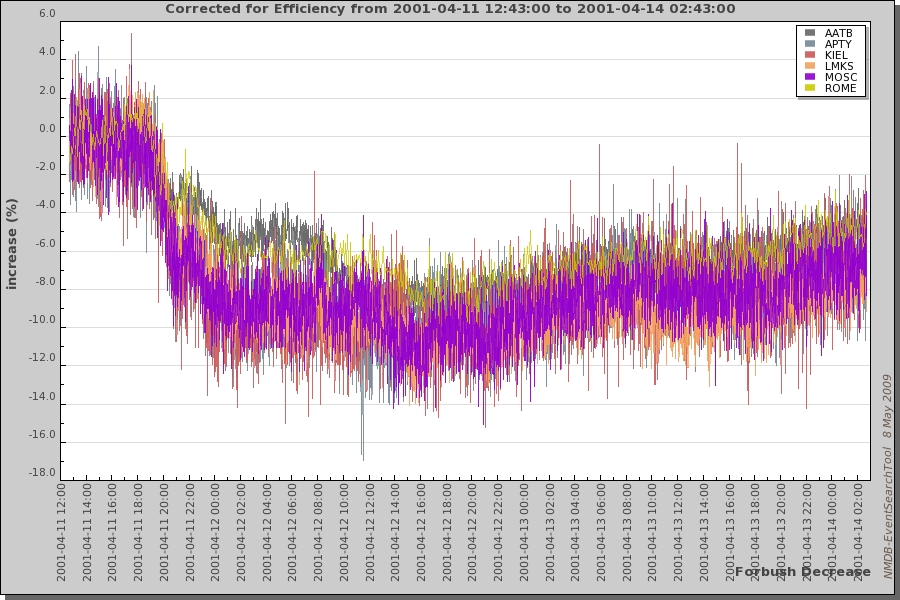This screenshot has width=900, height=600.
Task: Select the KIEL legend label
Action: point(836,55)
